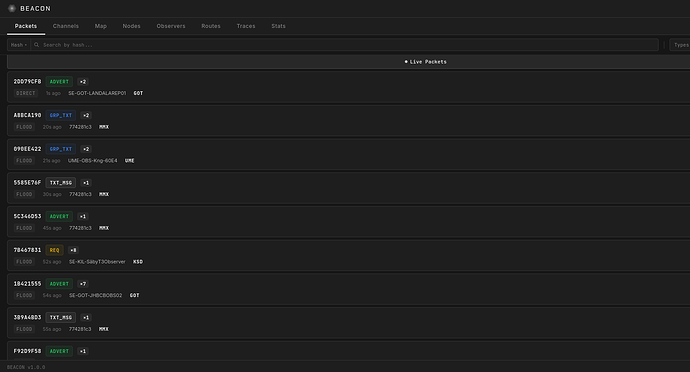The image size is (690, 372).
Task: Go to the Nodes tab
Action: click(131, 26)
